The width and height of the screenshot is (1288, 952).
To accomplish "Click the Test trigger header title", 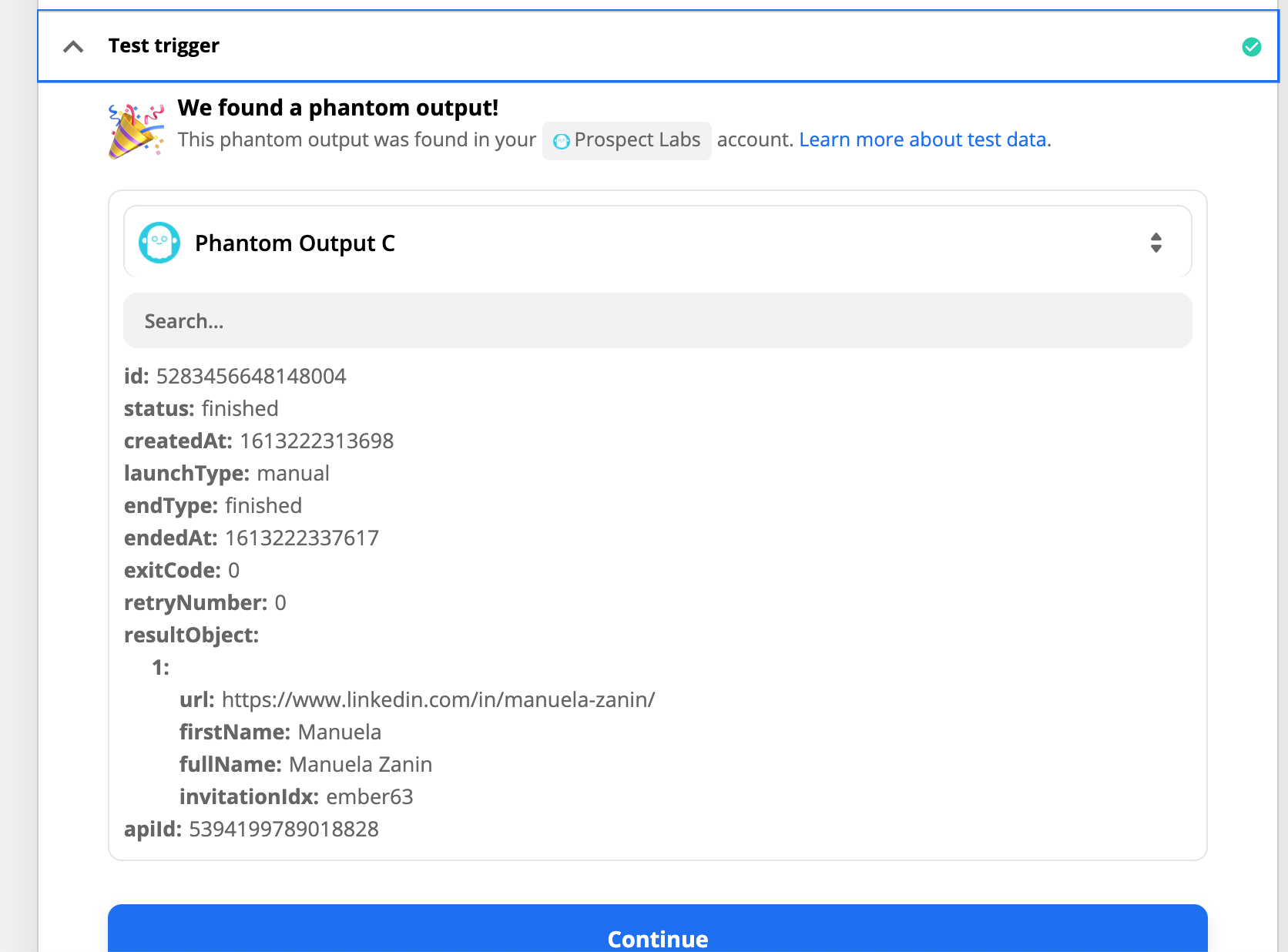I will (163, 45).
